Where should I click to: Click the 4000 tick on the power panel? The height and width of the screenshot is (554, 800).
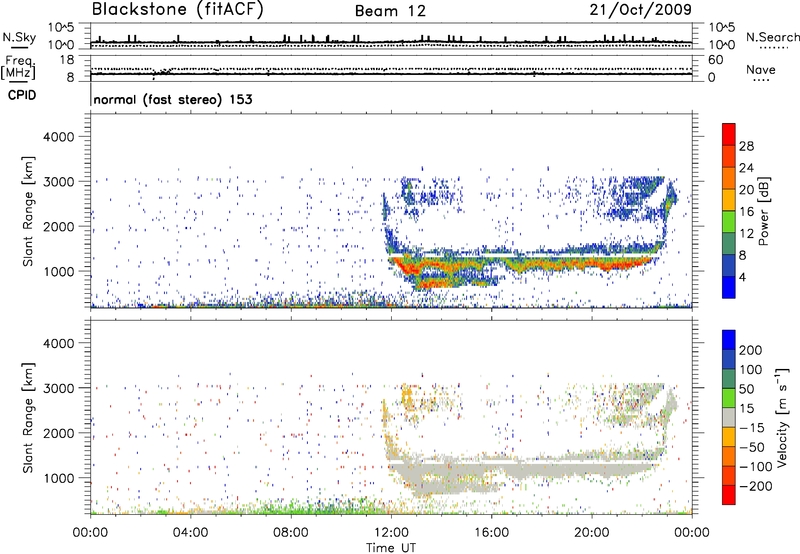(58, 137)
